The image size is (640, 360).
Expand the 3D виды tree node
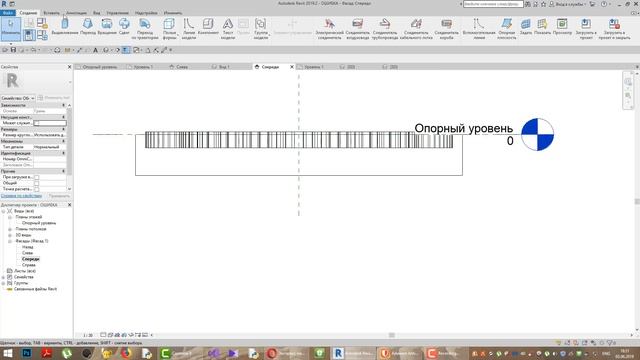tap(10, 235)
